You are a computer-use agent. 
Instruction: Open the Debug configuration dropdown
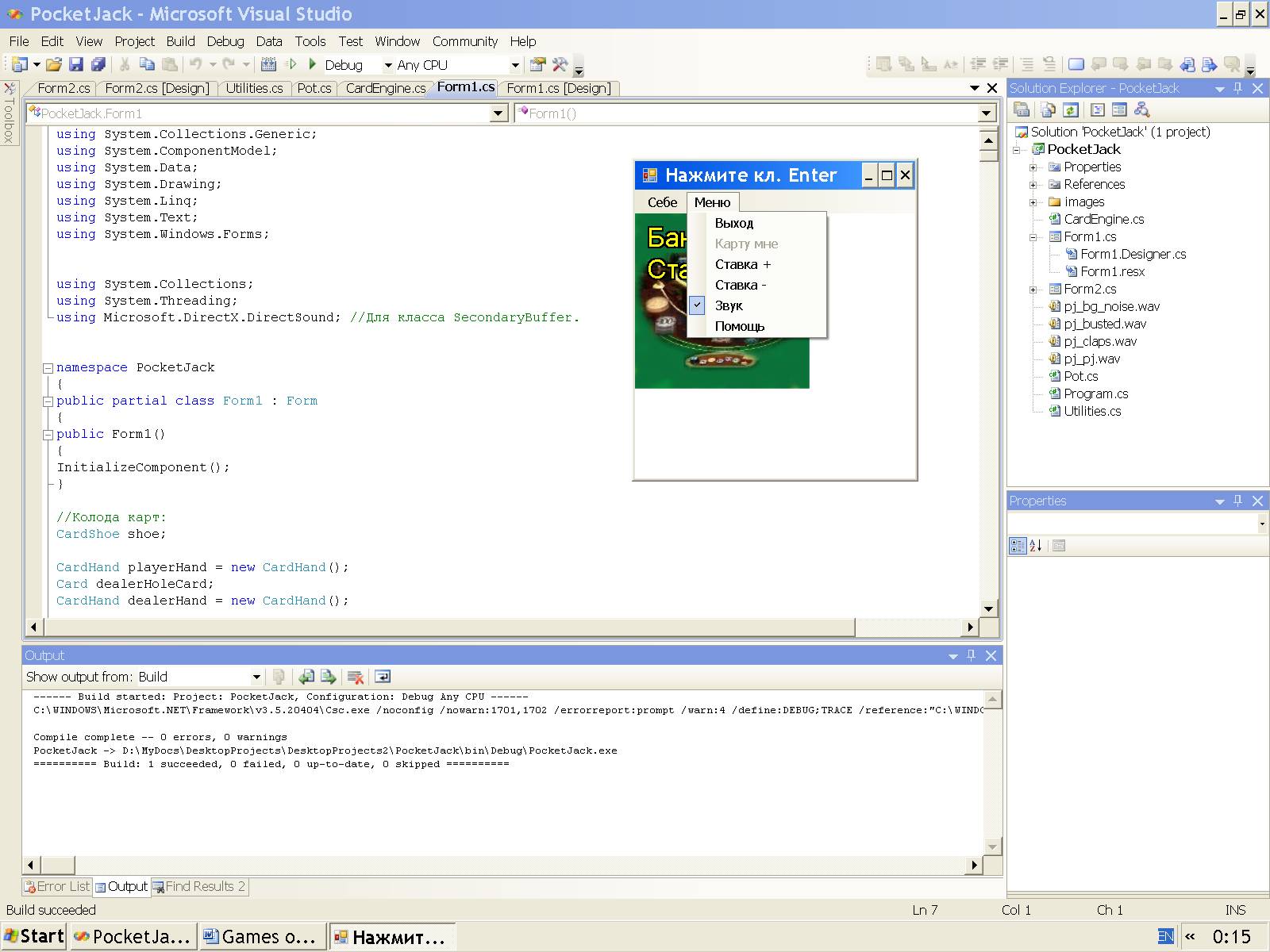pos(388,65)
